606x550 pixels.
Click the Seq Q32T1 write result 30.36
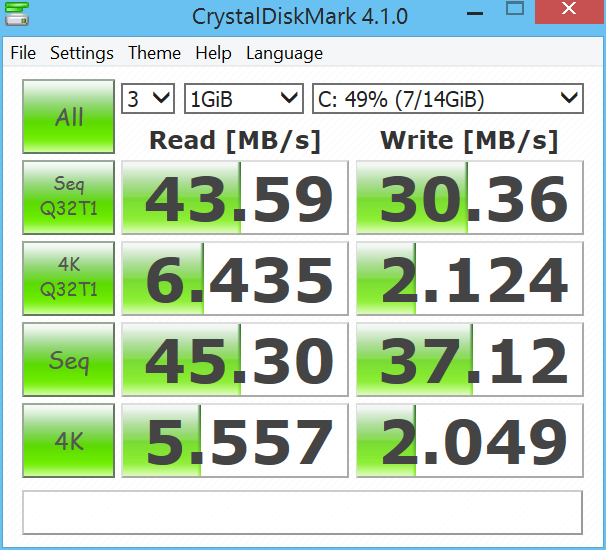470,198
